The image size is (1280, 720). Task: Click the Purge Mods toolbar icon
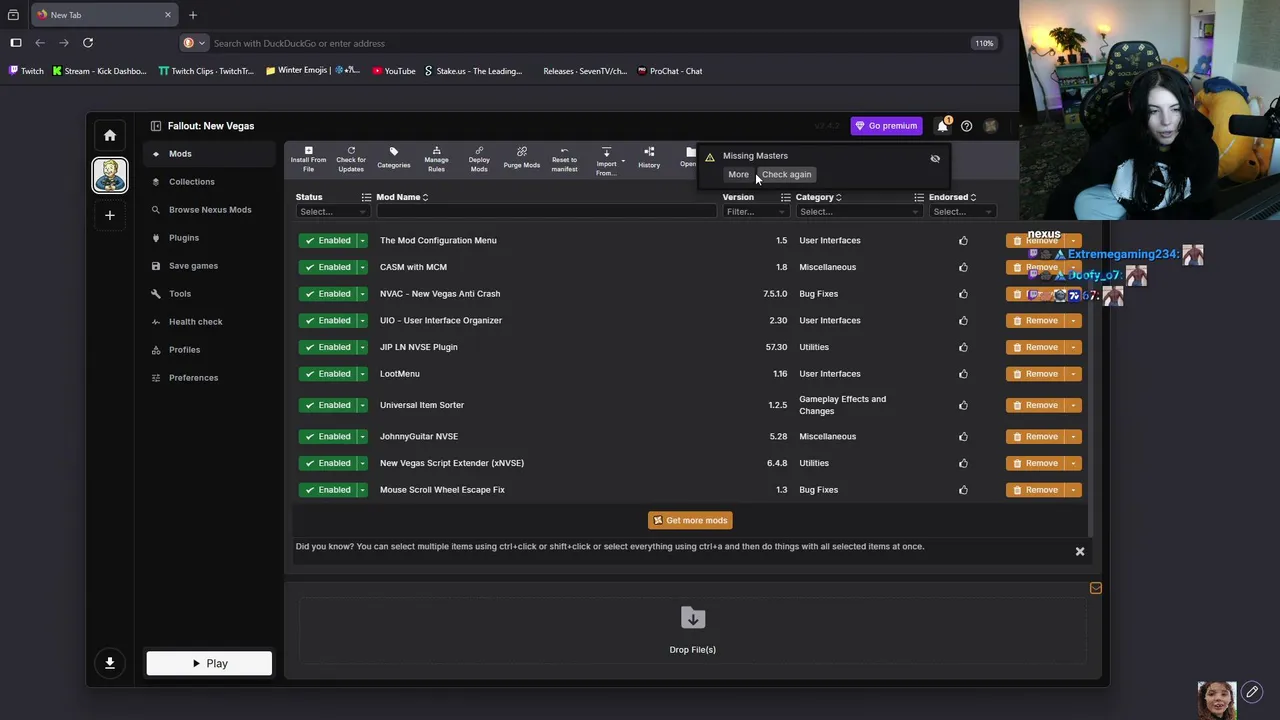522,158
